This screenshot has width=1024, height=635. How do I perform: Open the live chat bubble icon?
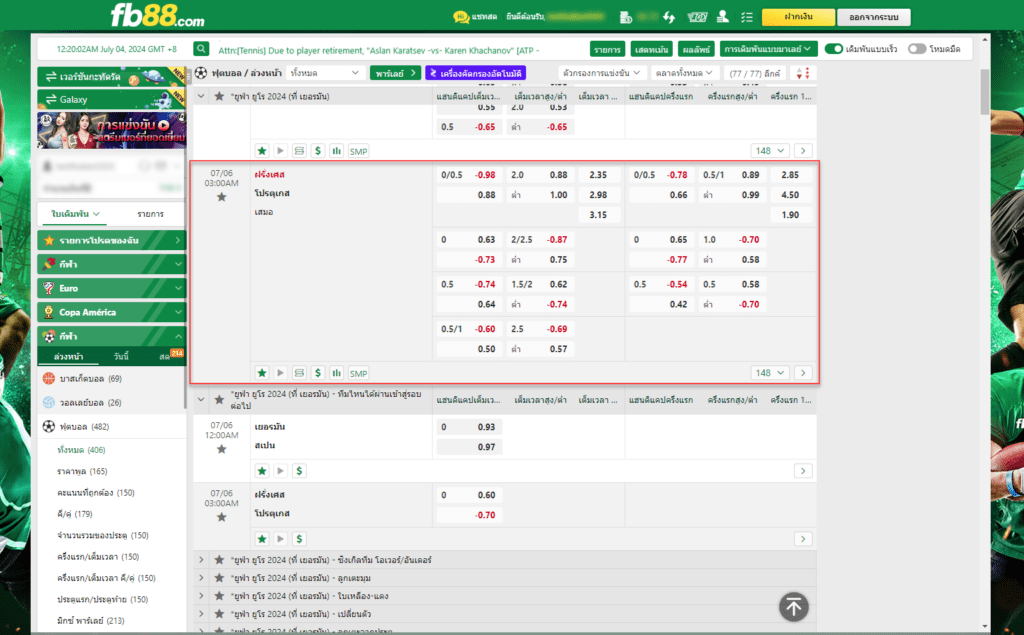(x=461, y=17)
